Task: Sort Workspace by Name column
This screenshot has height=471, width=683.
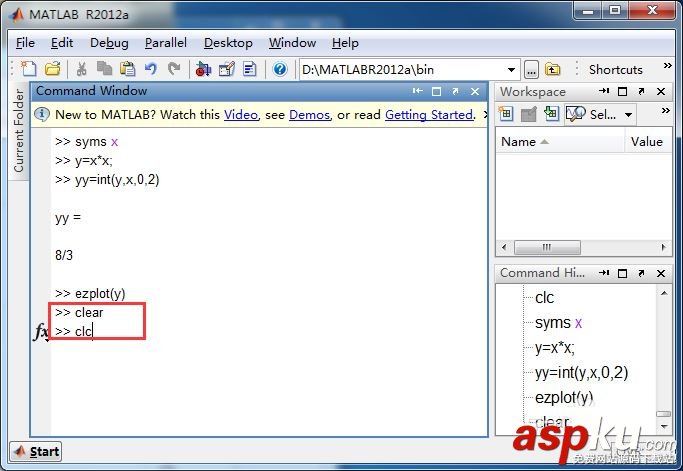Action: tap(560, 142)
